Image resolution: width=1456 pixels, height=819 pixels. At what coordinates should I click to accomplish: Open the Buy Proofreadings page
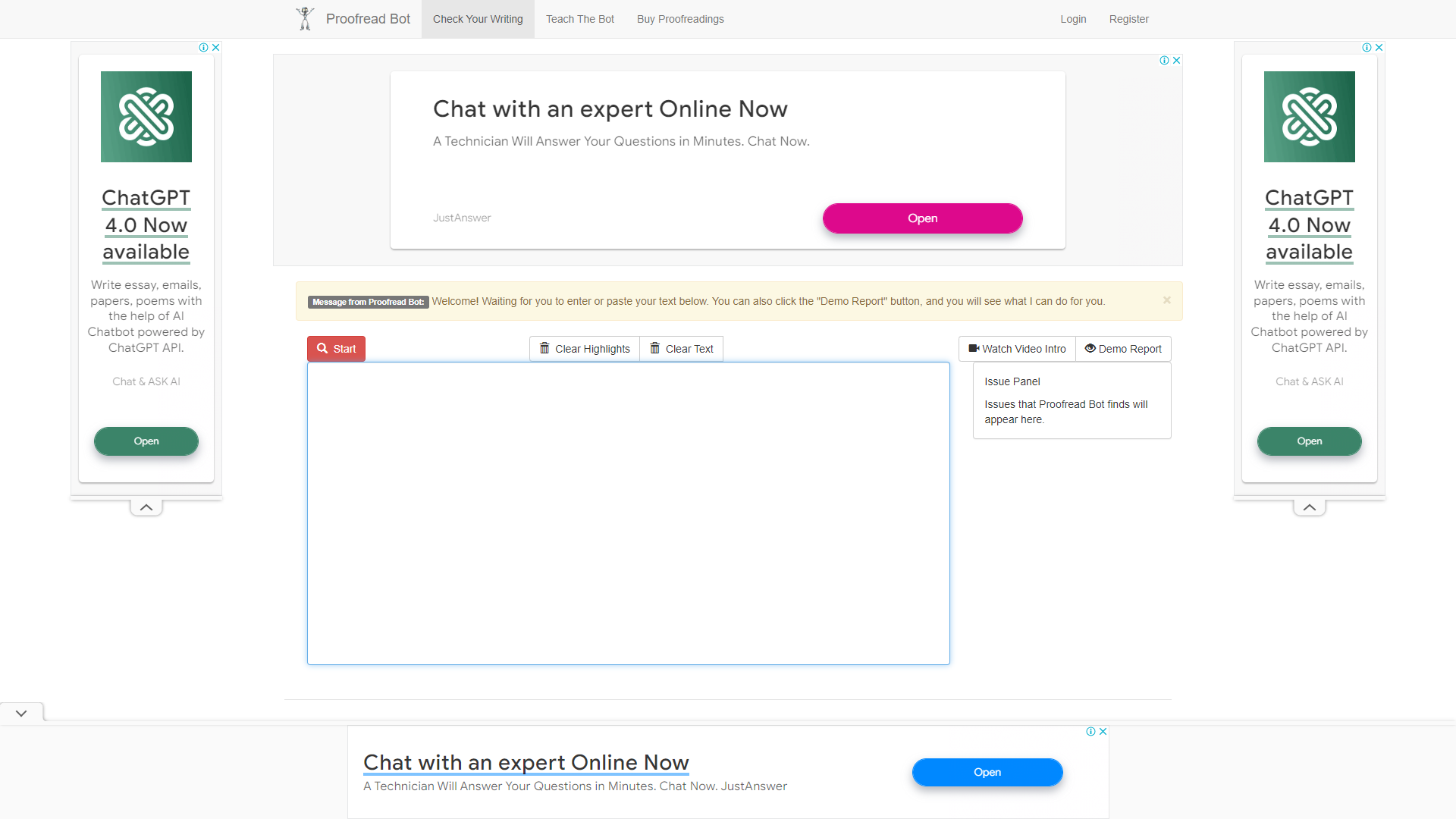[x=679, y=19]
